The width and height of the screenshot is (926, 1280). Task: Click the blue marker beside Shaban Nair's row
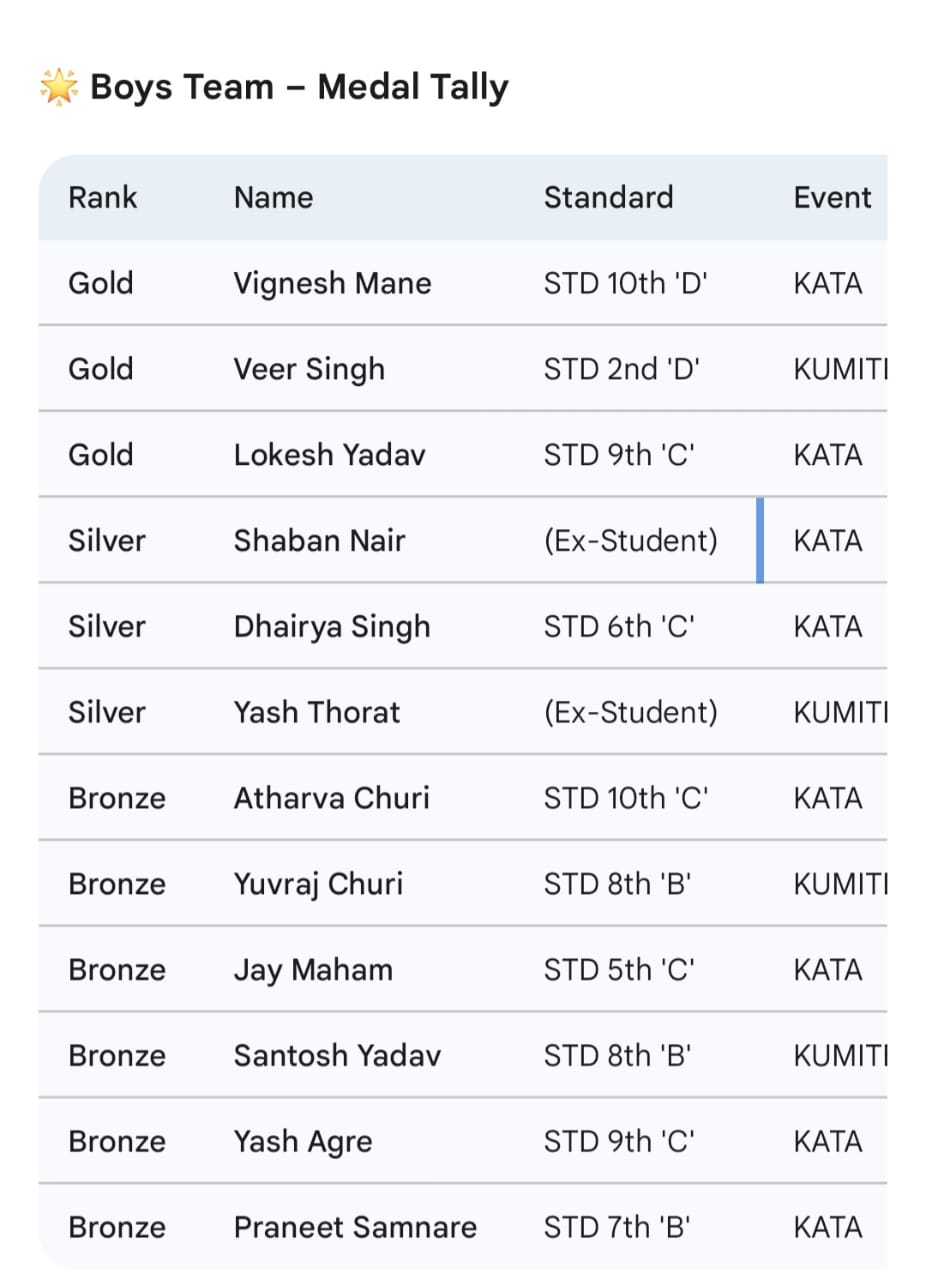click(x=760, y=541)
